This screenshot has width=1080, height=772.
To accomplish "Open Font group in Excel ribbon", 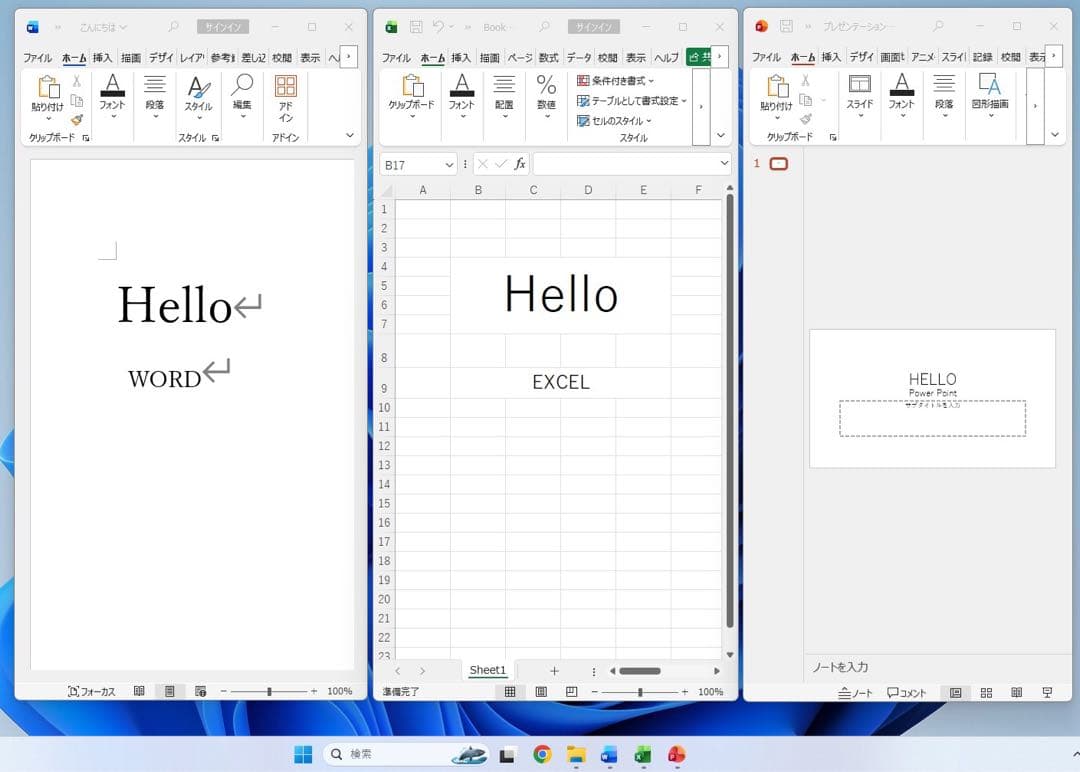I will pyautogui.click(x=461, y=96).
